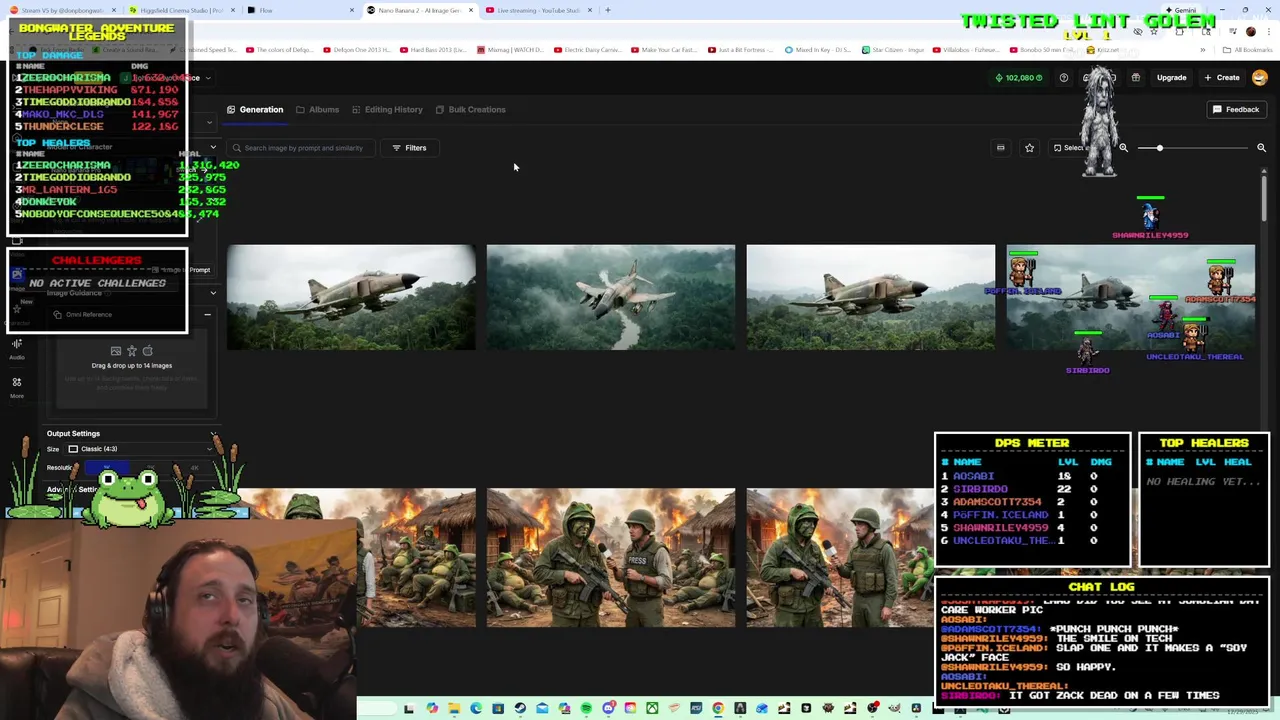
Task: Open Google Chrome from the taskbar
Action: 718,709
